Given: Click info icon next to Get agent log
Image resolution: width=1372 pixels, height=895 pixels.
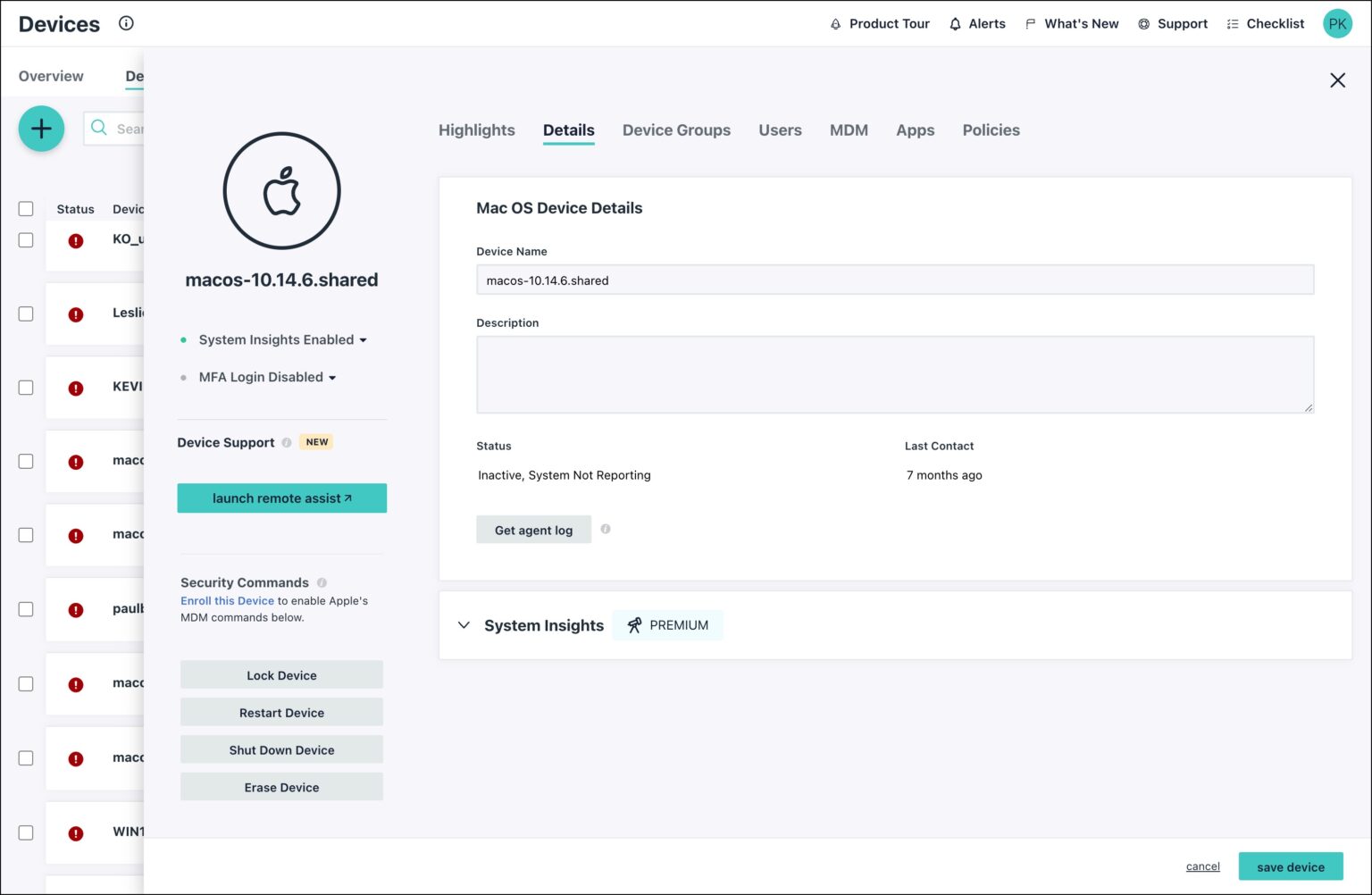Looking at the screenshot, I should click(606, 529).
